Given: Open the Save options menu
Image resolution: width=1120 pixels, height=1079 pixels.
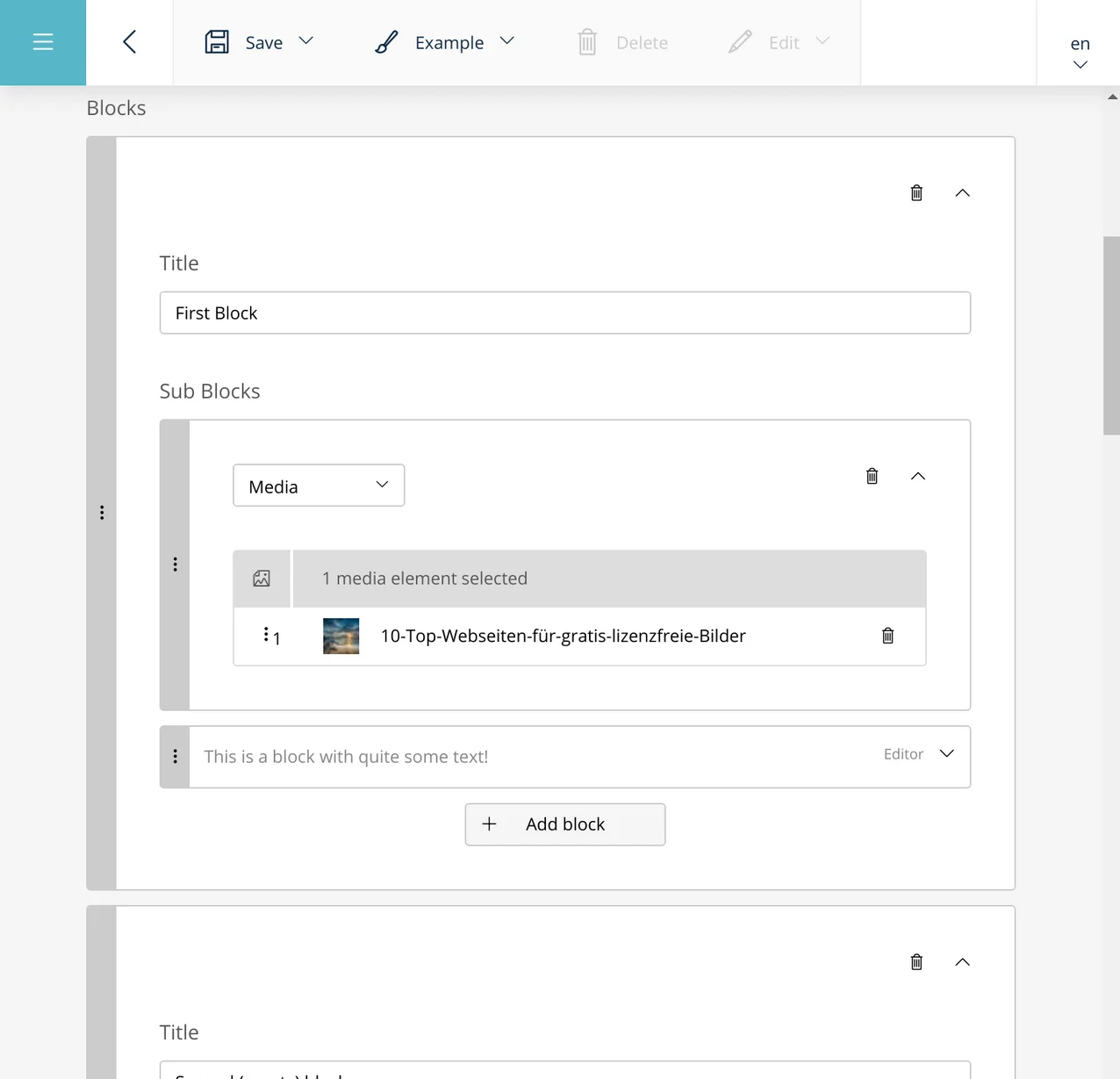Looking at the screenshot, I should [305, 41].
